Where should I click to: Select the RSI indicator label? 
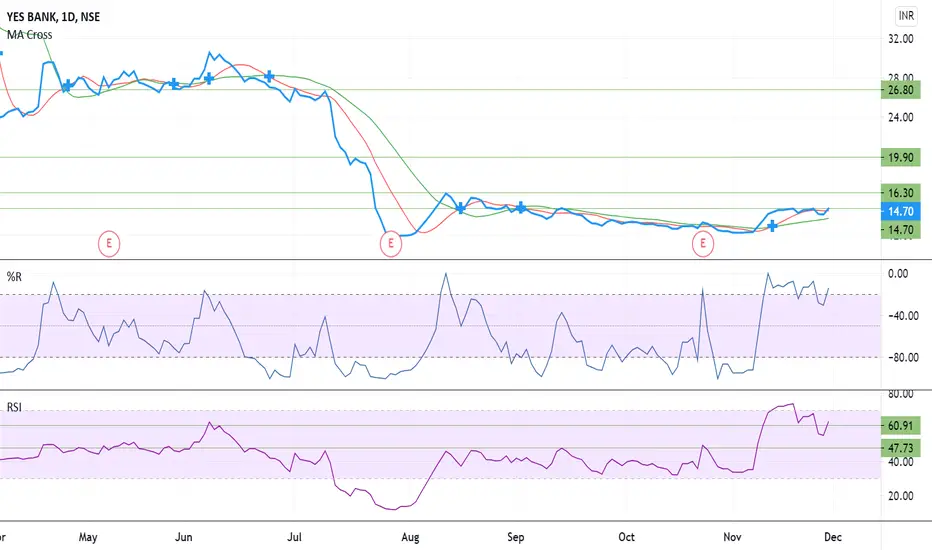coord(14,407)
